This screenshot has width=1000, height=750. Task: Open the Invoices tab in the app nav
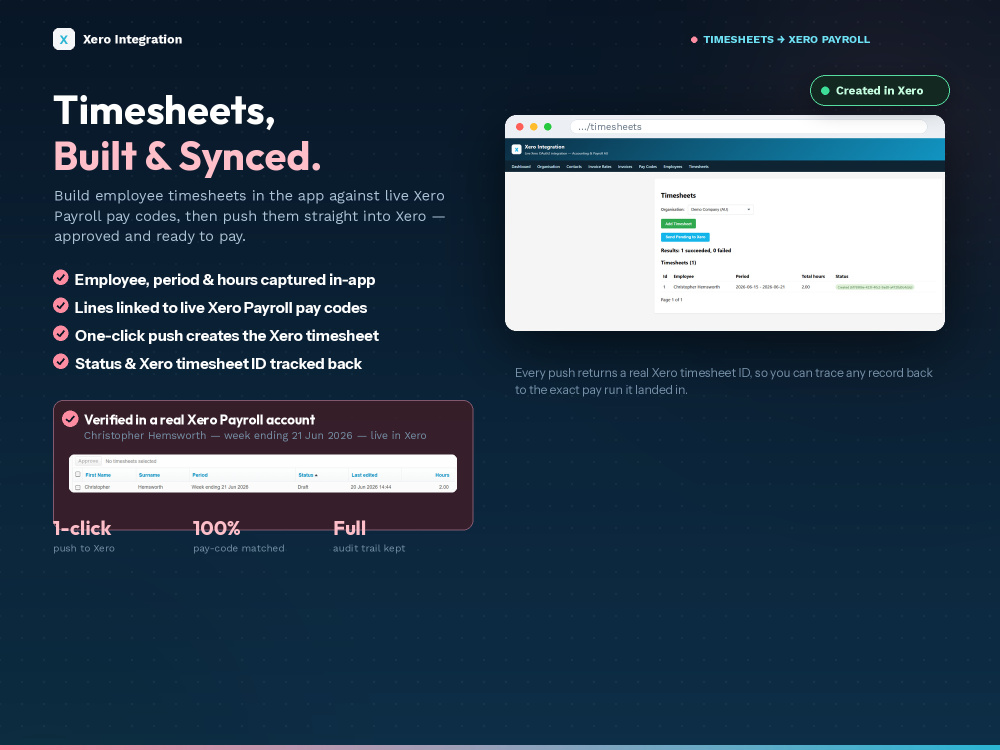(x=625, y=166)
